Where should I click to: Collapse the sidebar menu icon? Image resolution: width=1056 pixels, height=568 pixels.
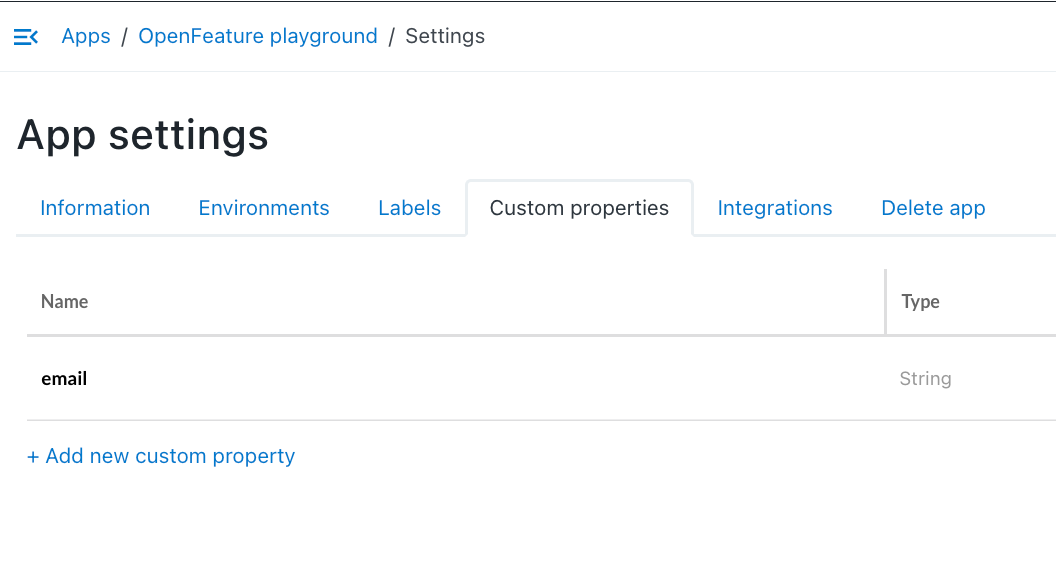click(26, 36)
